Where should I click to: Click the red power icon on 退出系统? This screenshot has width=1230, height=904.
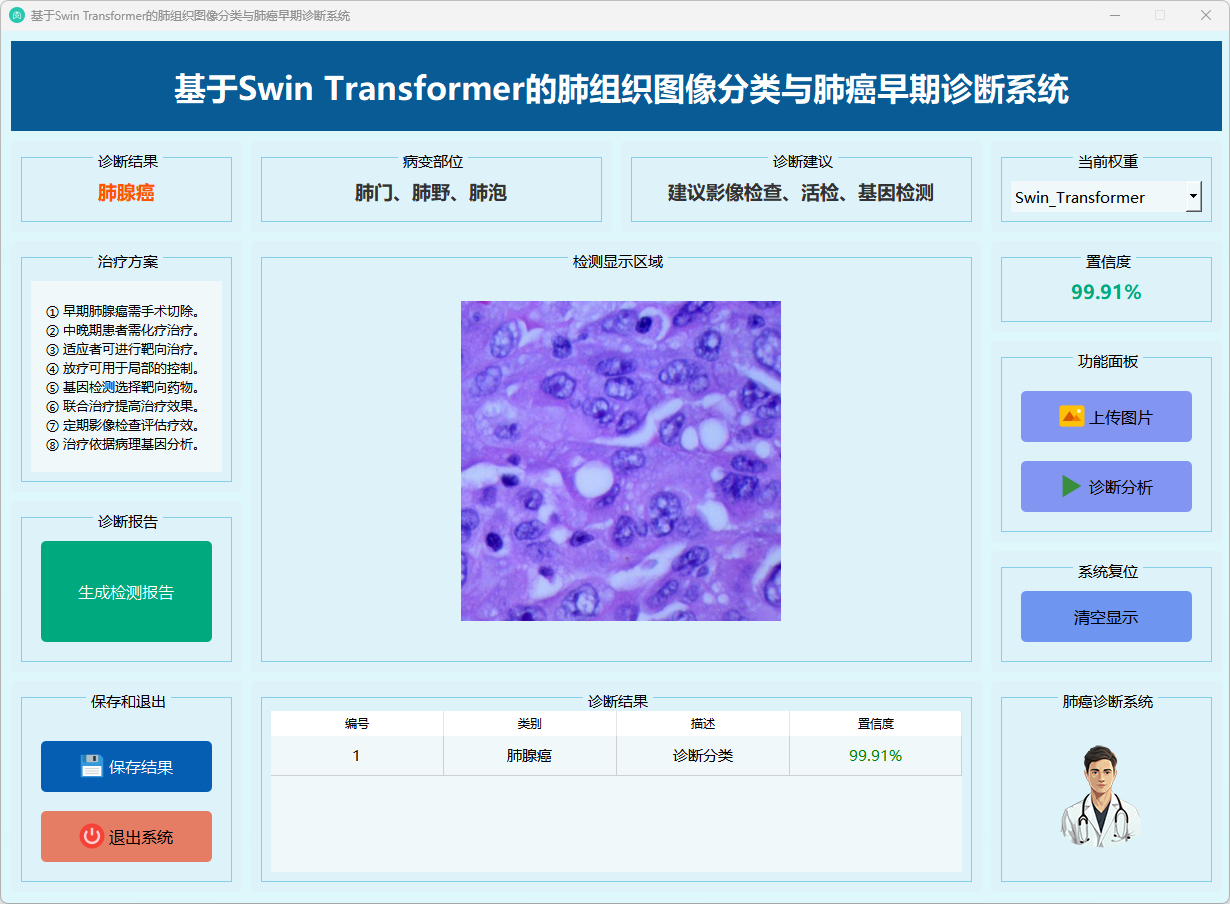pos(92,836)
